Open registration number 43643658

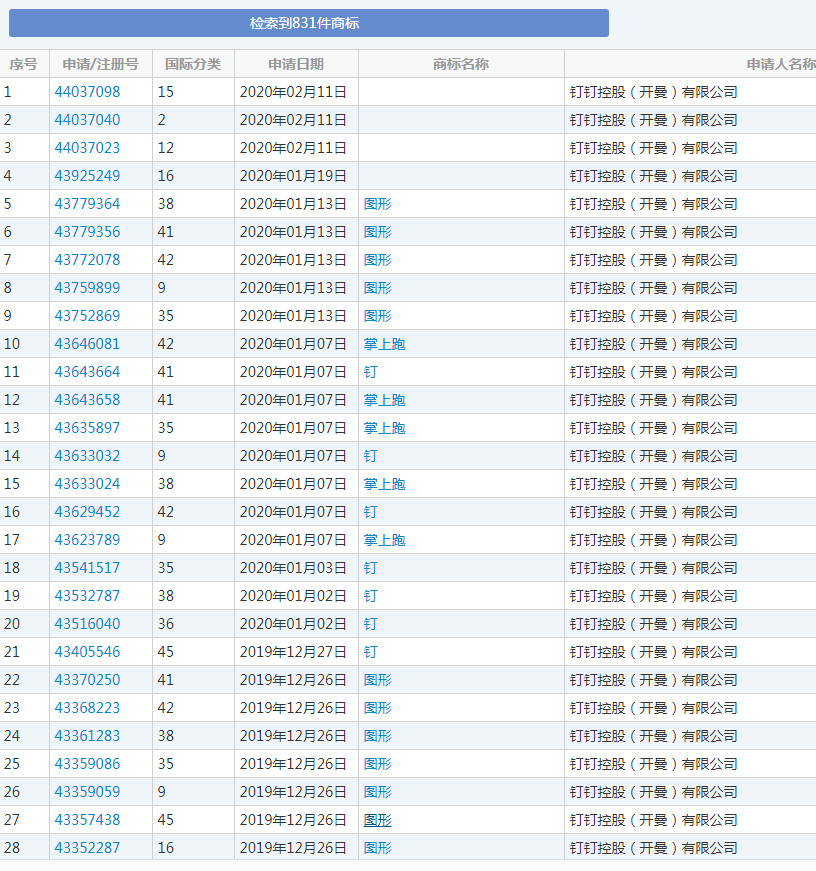tap(87, 400)
